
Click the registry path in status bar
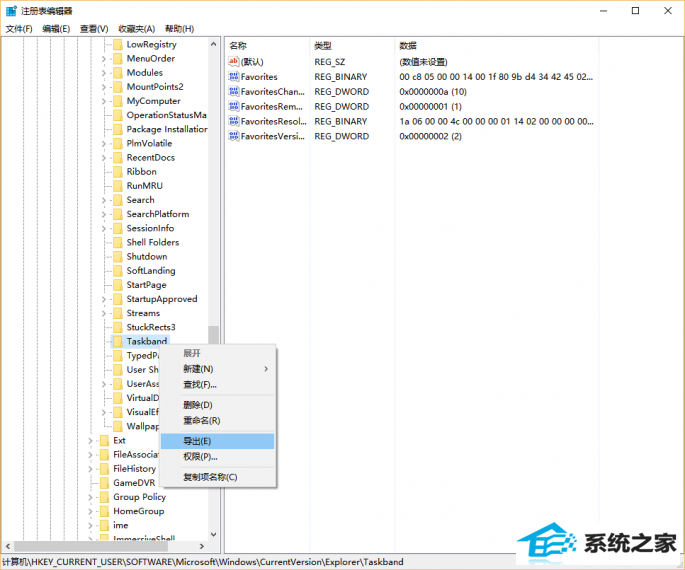pyautogui.click(x=202, y=562)
